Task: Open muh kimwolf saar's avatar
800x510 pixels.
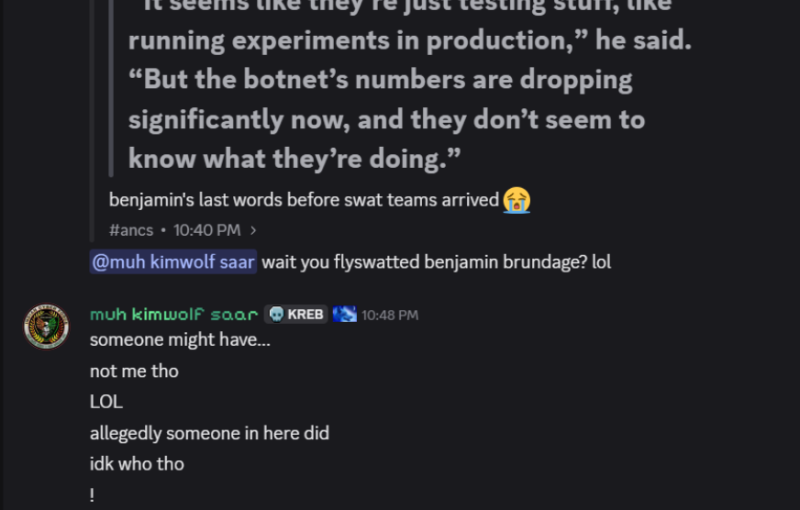Action: (x=46, y=326)
